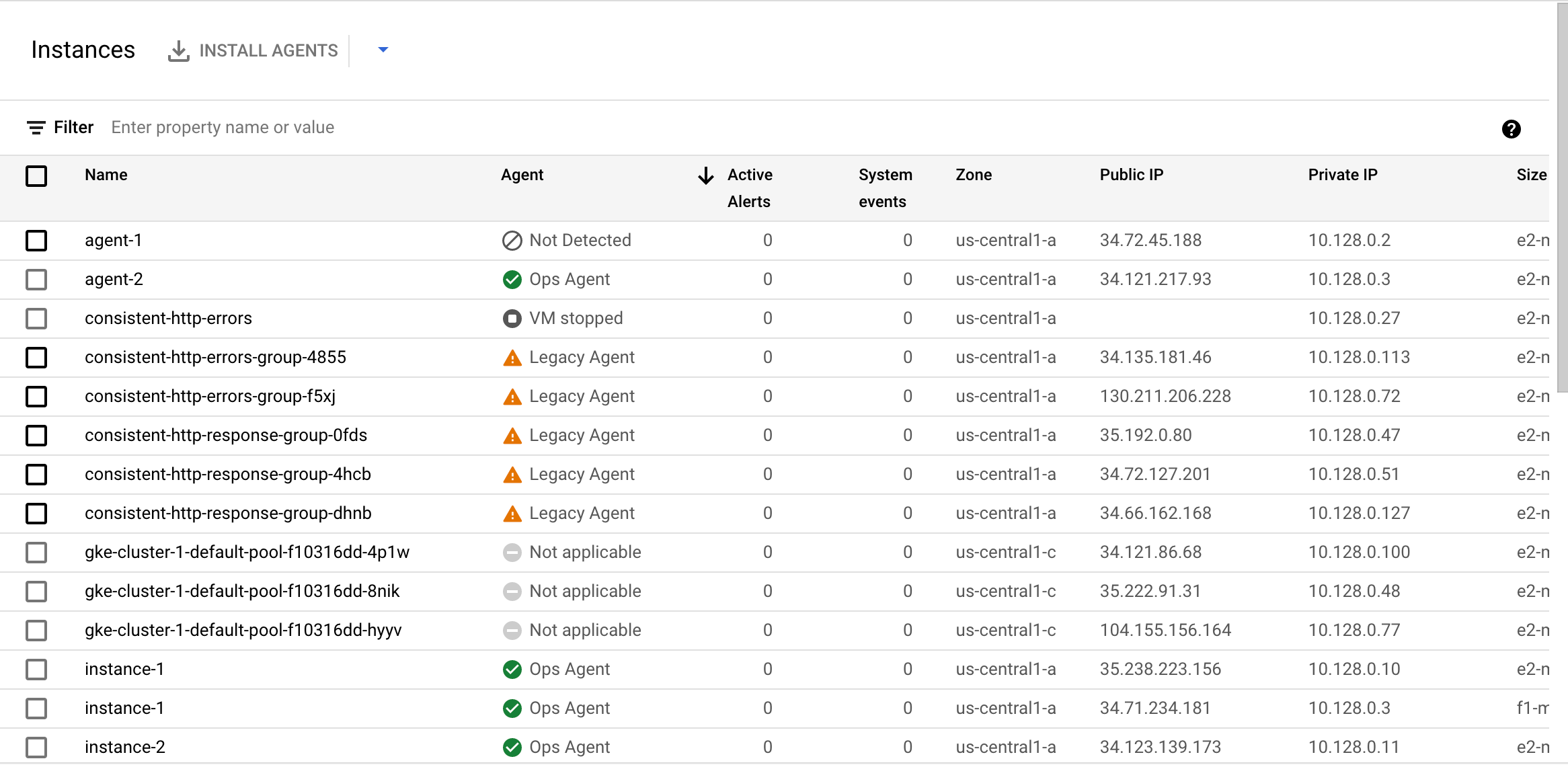The width and height of the screenshot is (1568, 765).
Task: Click the green Ops Agent icon for agent-2
Action: pos(512,279)
